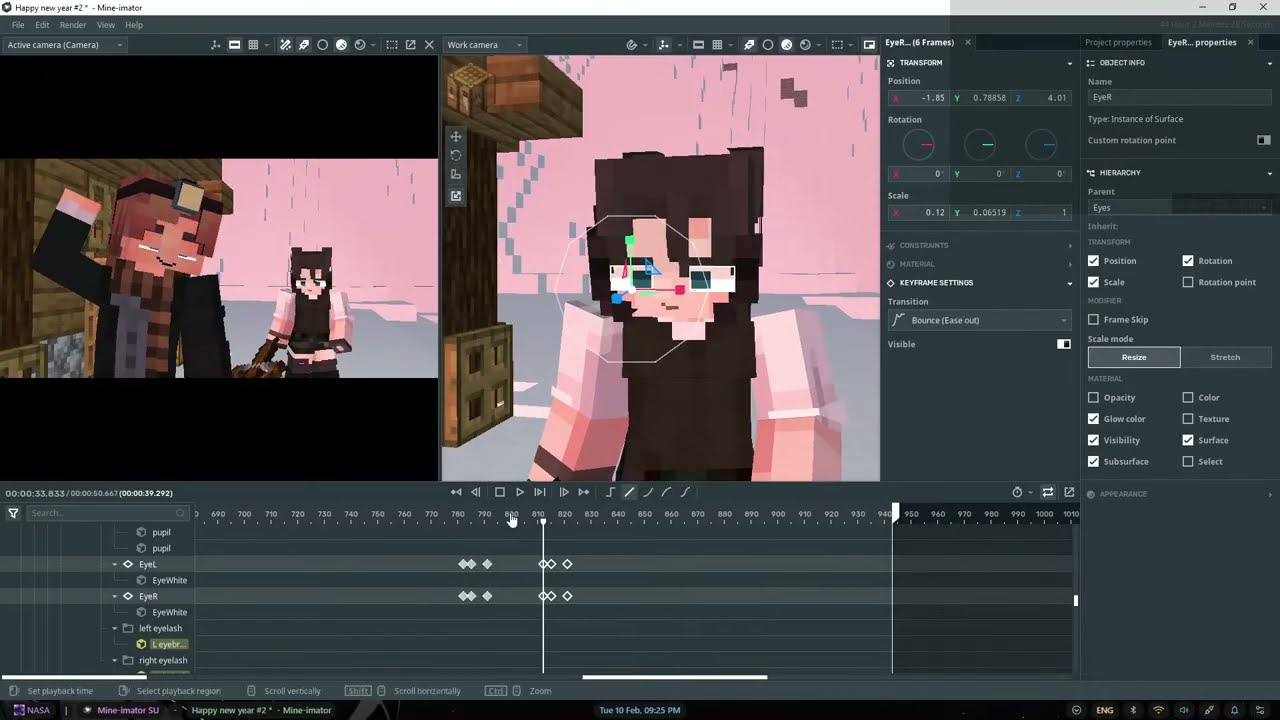Viewport: 1280px width, 720px height.
Task: Toggle the Visible keyframe switch
Action: point(1064,344)
